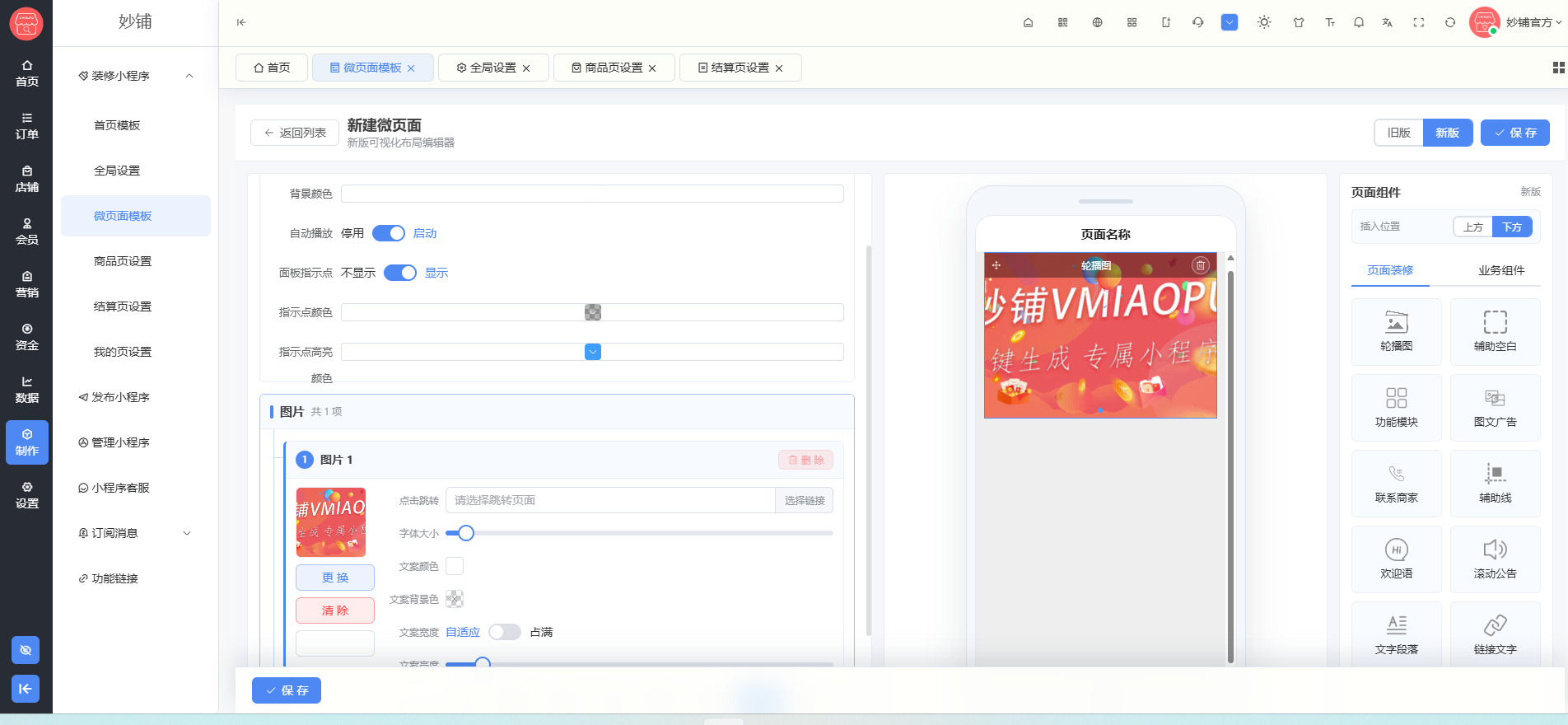Click the customer service headset icon
Screen dimensions: 1568x725
(x=1197, y=22)
